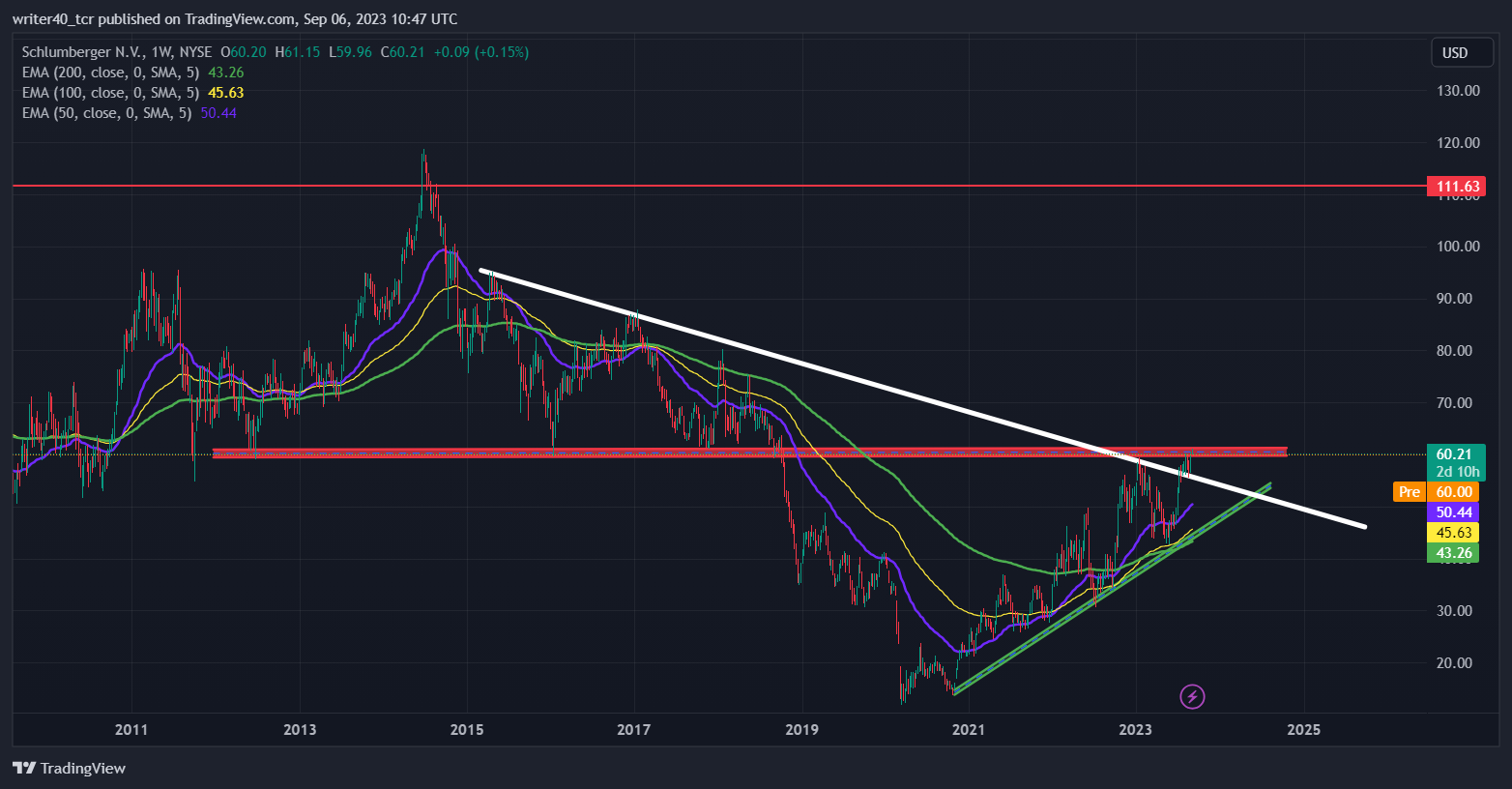This screenshot has height=789, width=1512.
Task: Click the 2011 label on time axis
Action: pyautogui.click(x=131, y=729)
